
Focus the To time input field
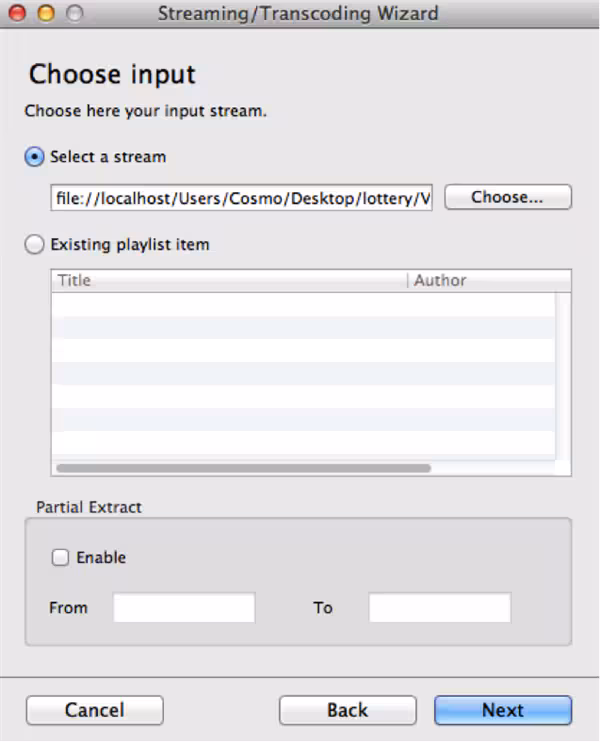click(439, 608)
